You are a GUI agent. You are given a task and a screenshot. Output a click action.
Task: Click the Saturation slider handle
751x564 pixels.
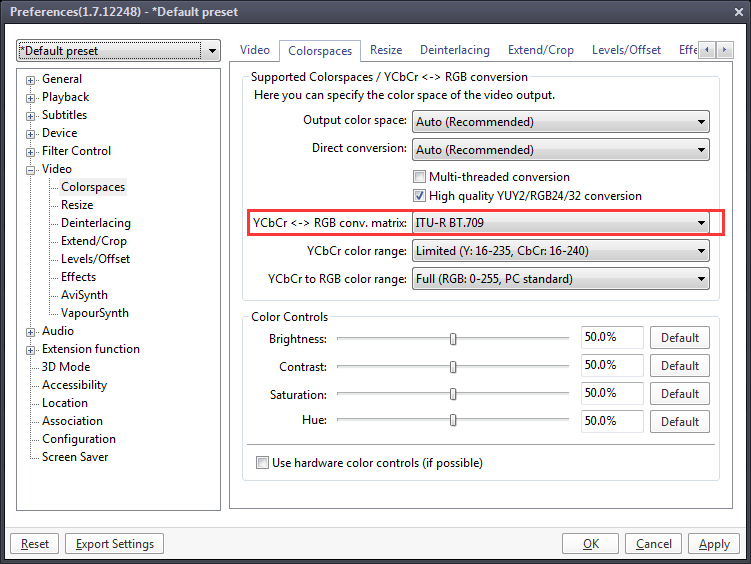[x=453, y=394]
